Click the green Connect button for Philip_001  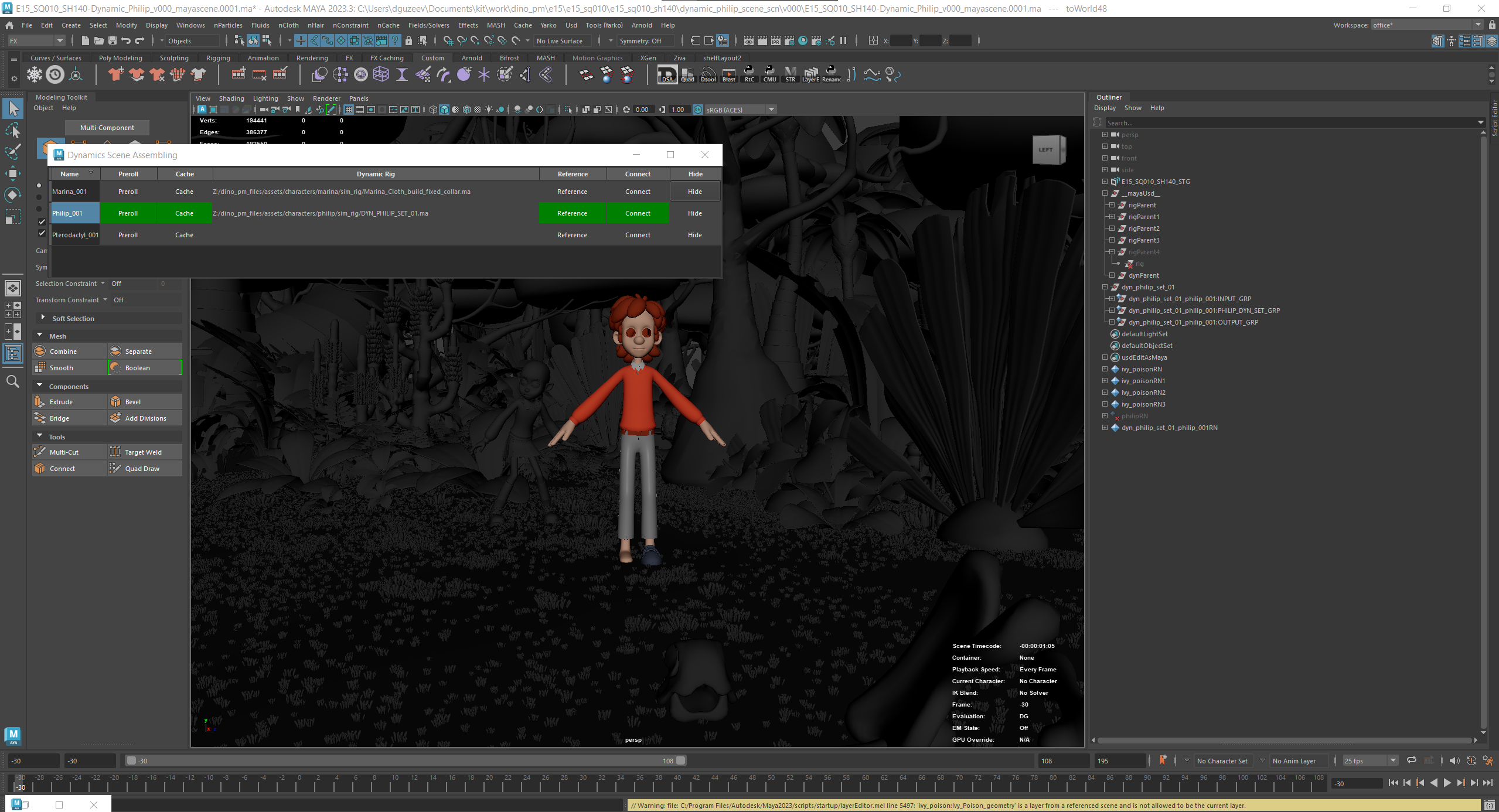pos(638,213)
